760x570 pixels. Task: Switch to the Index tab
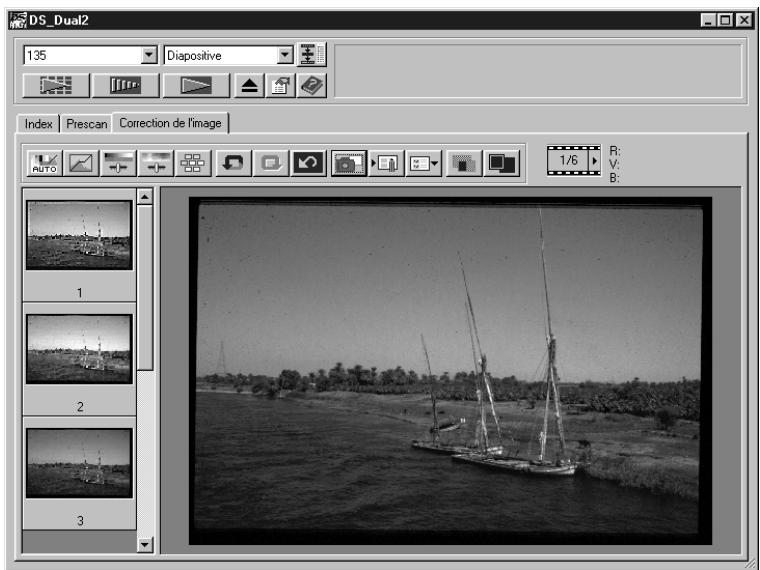click(x=38, y=124)
